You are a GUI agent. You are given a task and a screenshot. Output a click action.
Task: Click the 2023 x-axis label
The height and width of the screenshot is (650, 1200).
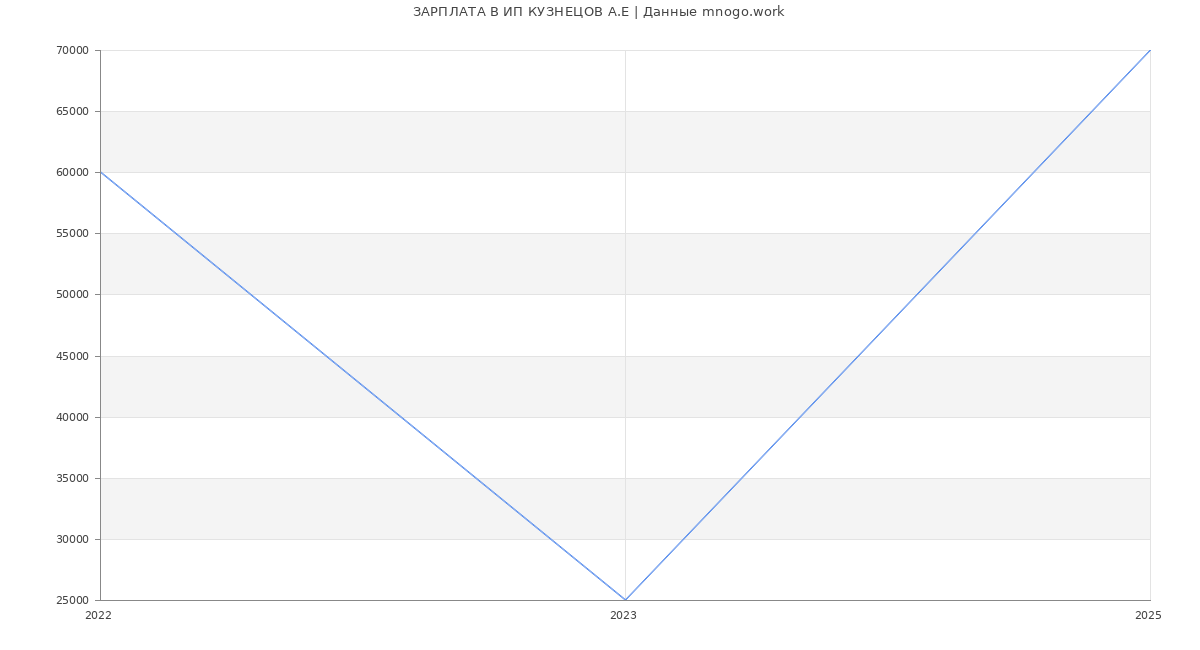coord(623,616)
